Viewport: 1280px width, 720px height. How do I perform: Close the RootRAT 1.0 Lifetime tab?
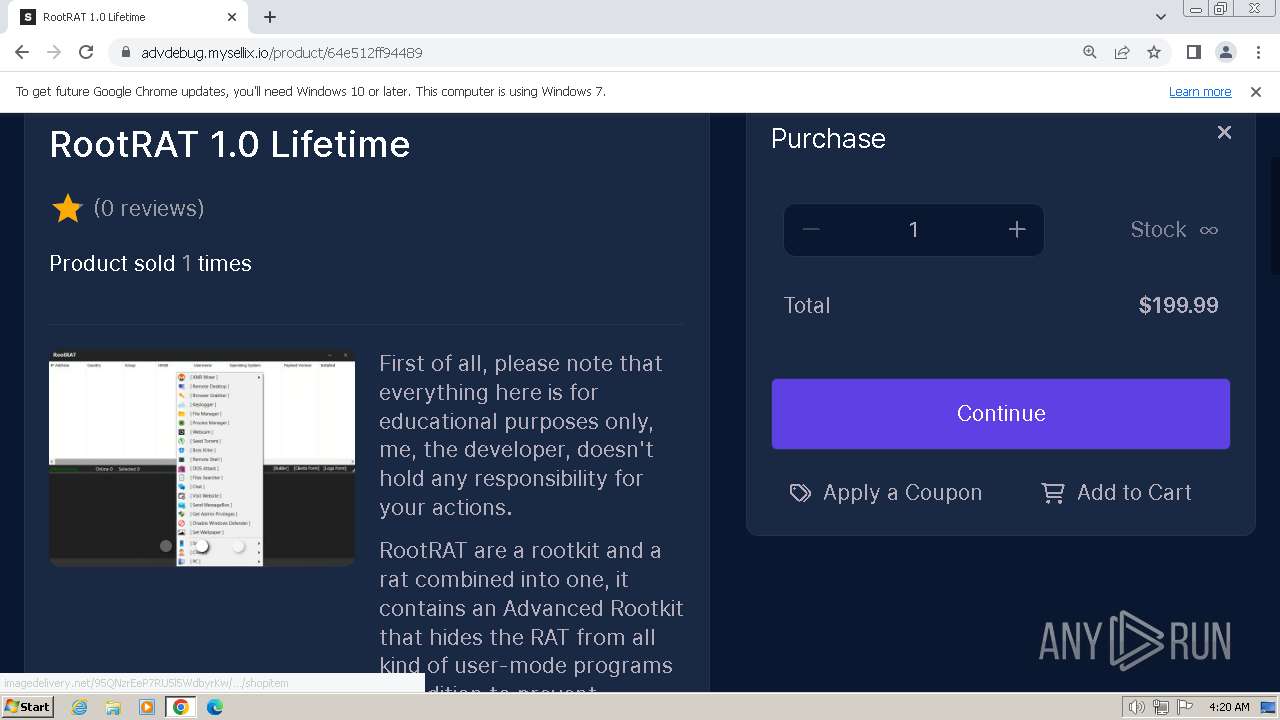232,17
